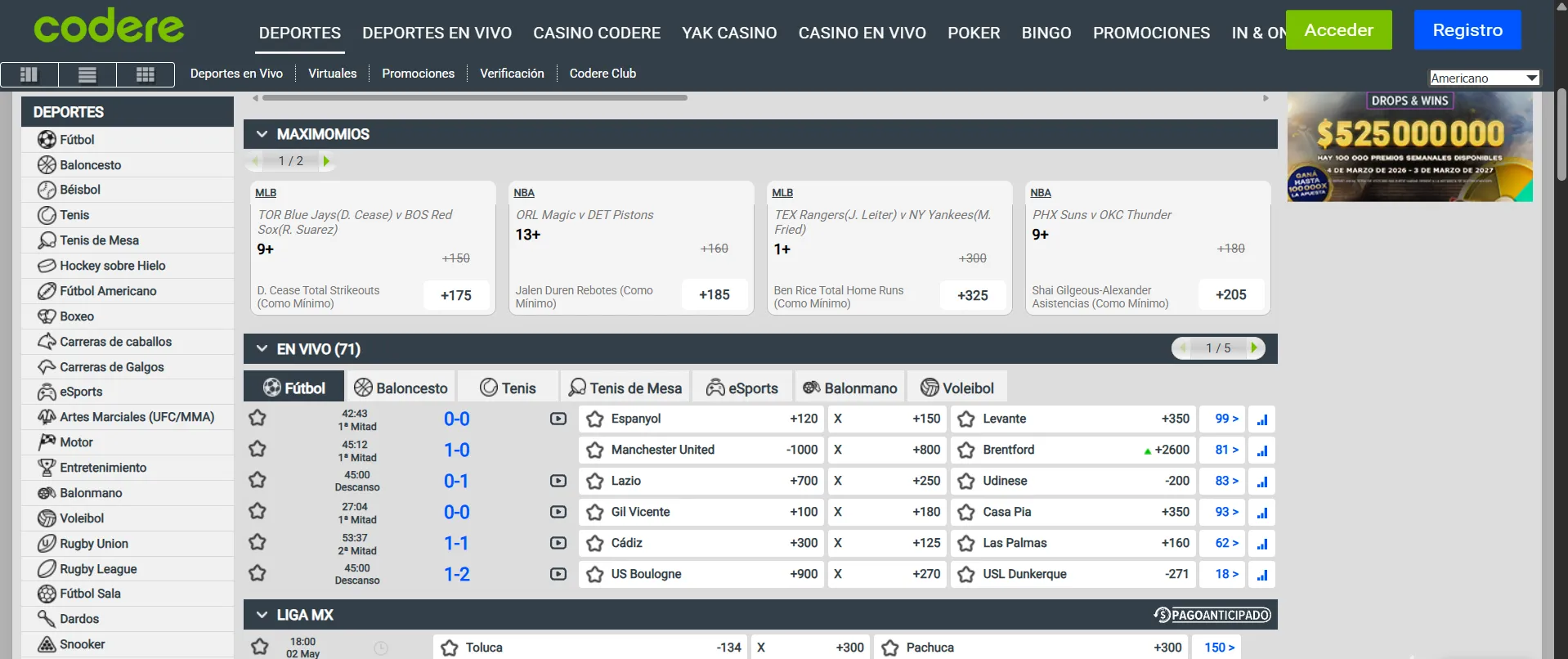Switch to list layout view icon
Viewport: 1568px width, 659px height.
point(87,74)
